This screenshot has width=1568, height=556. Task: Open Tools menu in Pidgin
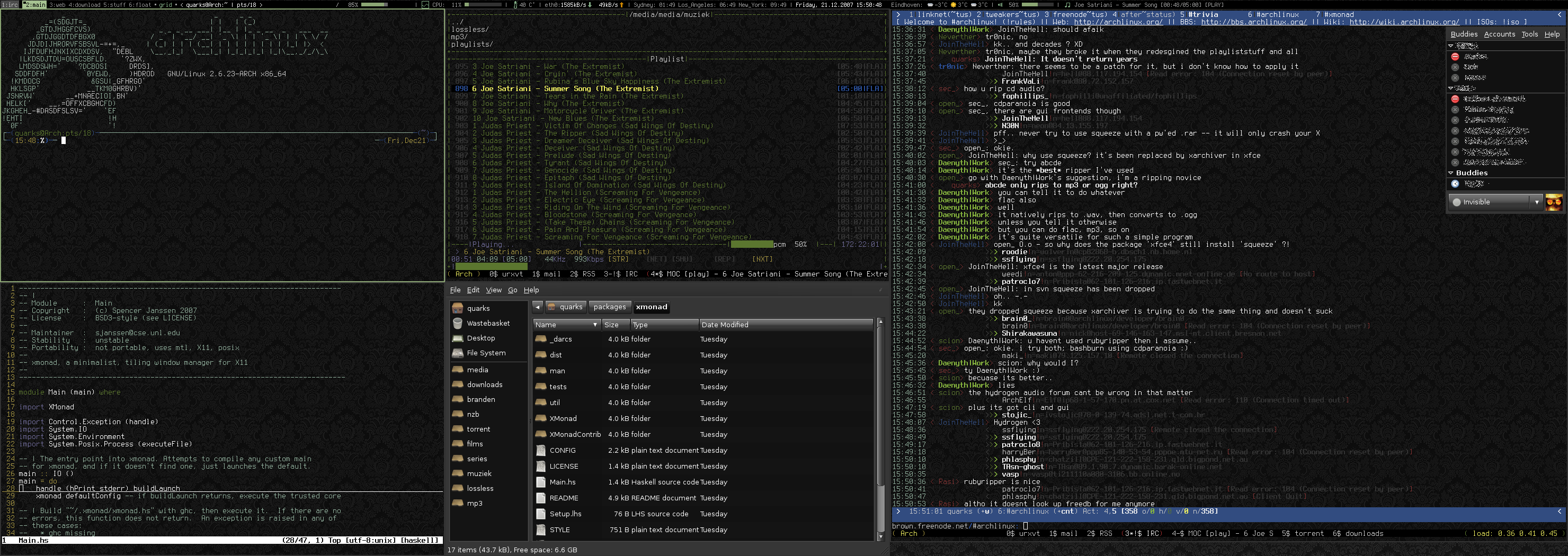coord(1529,34)
